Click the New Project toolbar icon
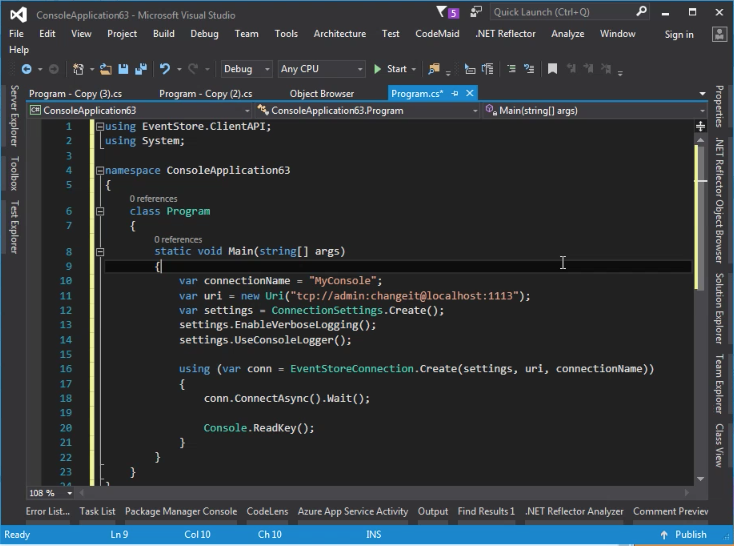The width and height of the screenshot is (734, 546). tap(78, 69)
